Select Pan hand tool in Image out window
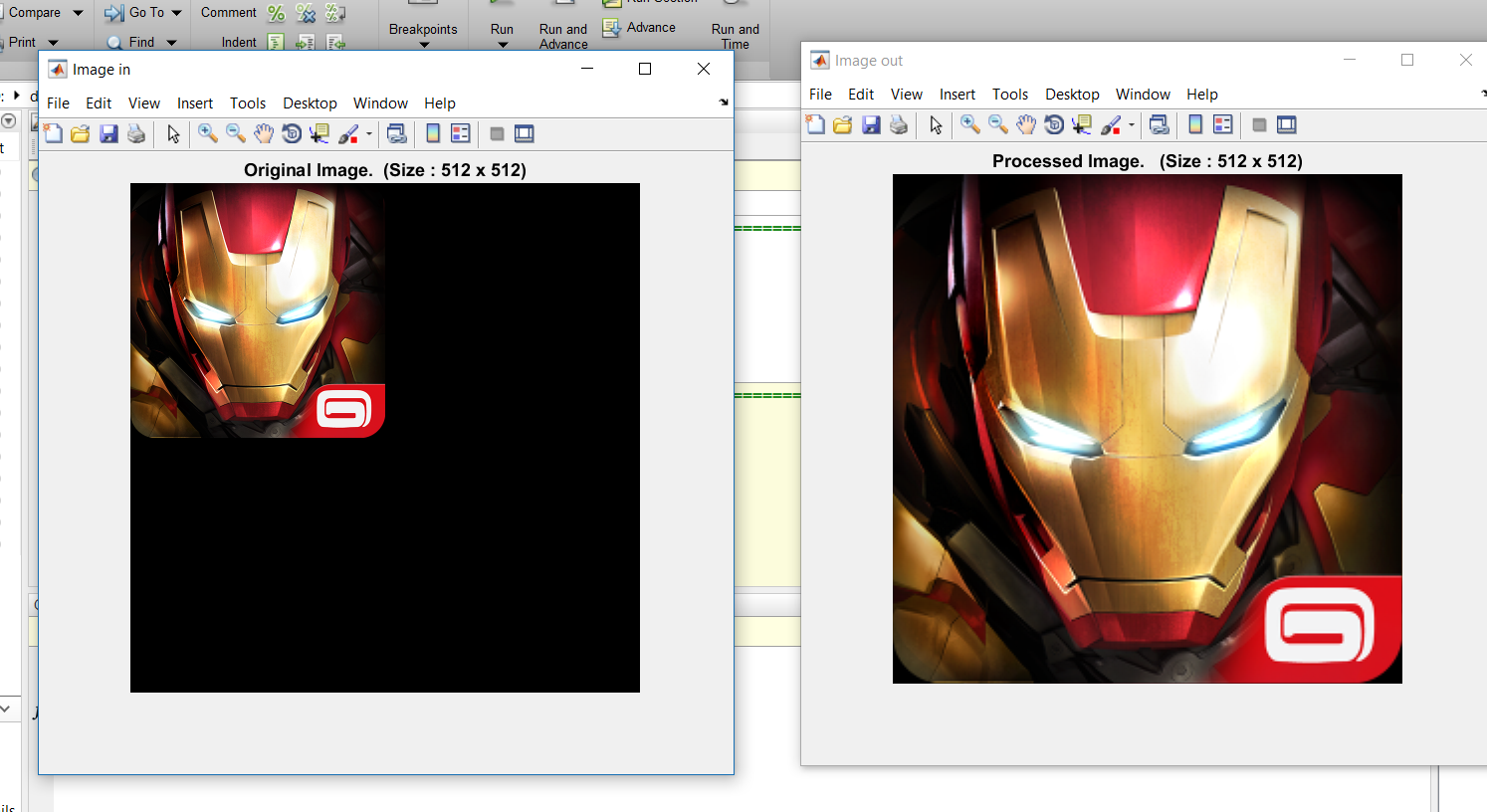 (1026, 124)
